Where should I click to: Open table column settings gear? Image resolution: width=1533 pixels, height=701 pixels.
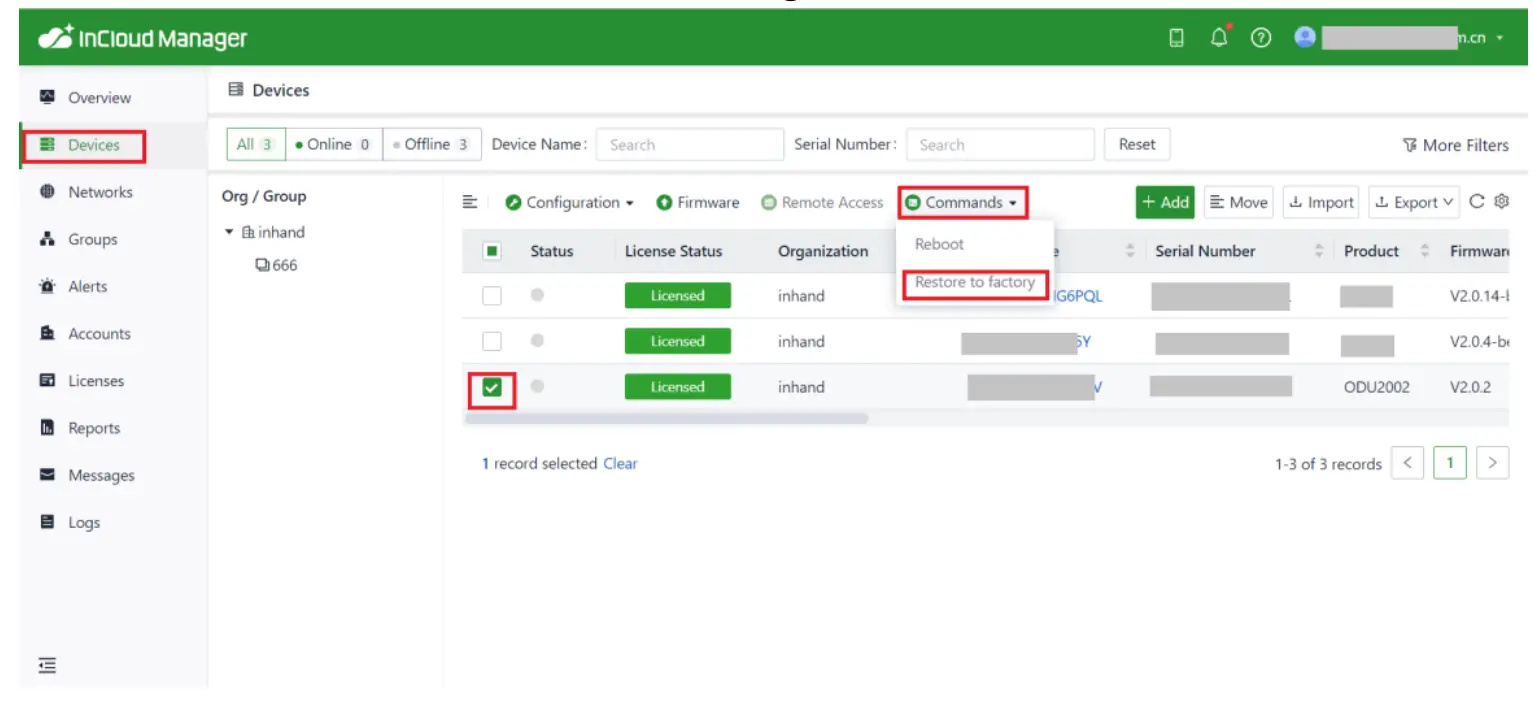1501,202
